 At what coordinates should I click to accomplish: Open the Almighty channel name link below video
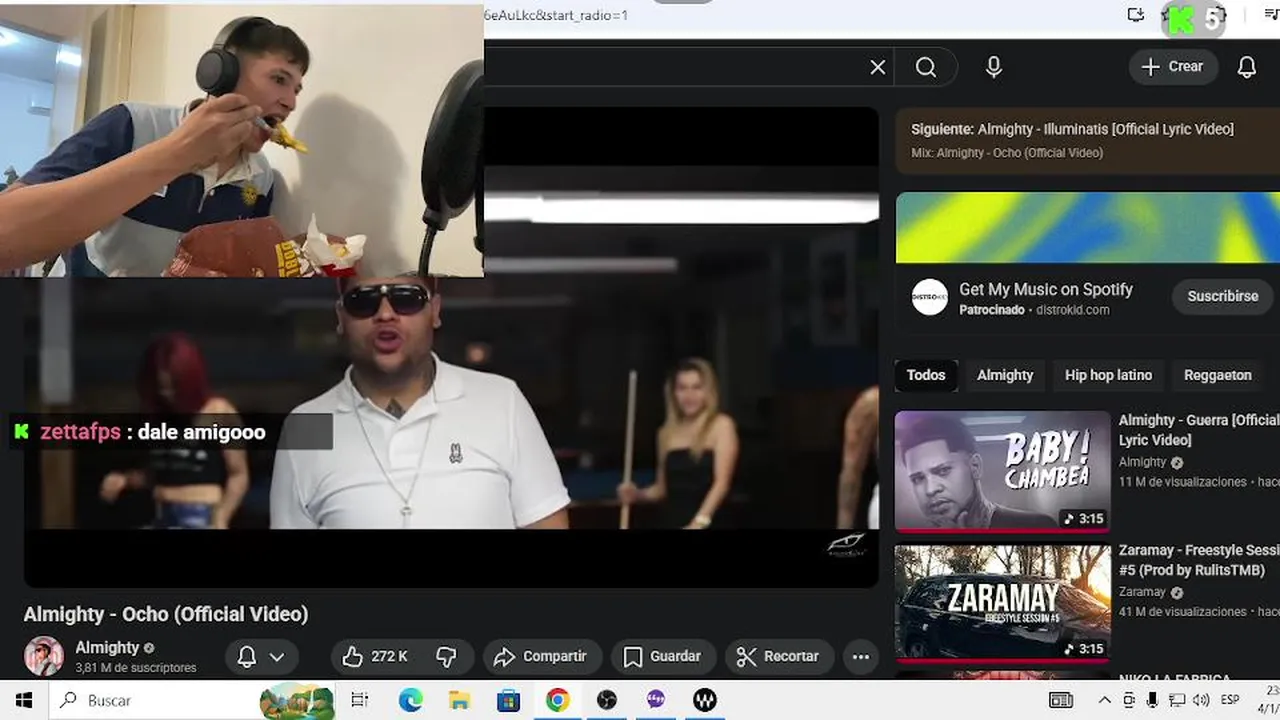(x=107, y=647)
